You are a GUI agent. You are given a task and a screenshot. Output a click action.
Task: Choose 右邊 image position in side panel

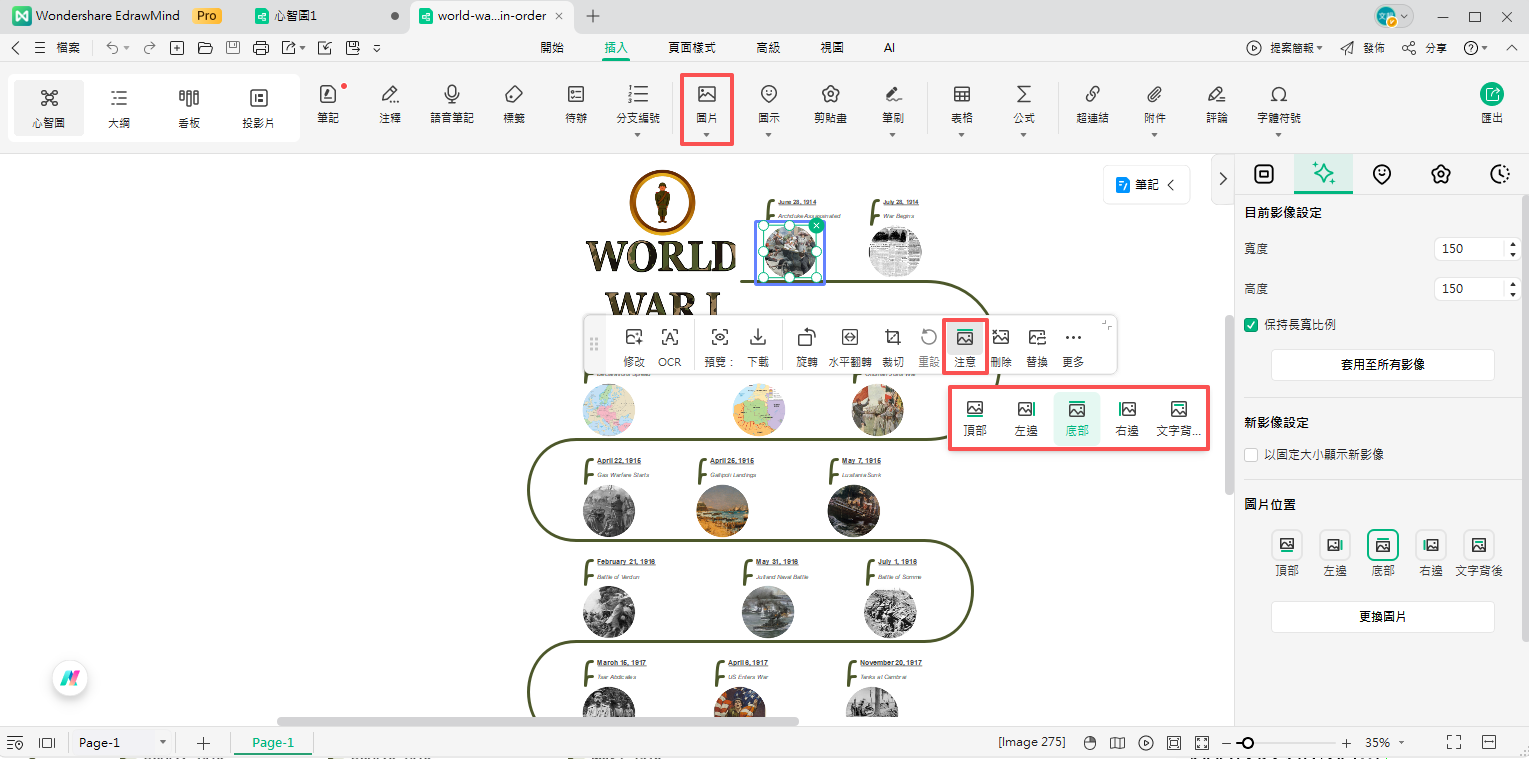(1431, 545)
